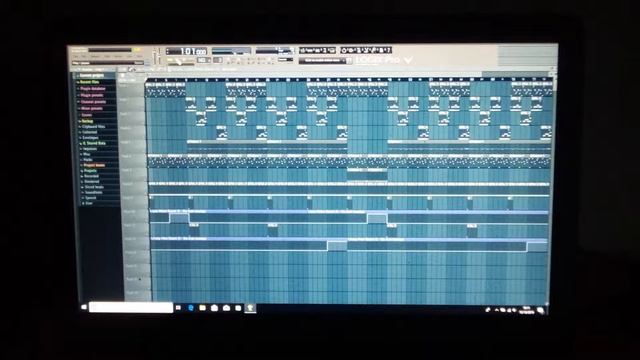Switch to FL Studio taskbar icon
The width and height of the screenshot is (640, 360).
[250, 309]
